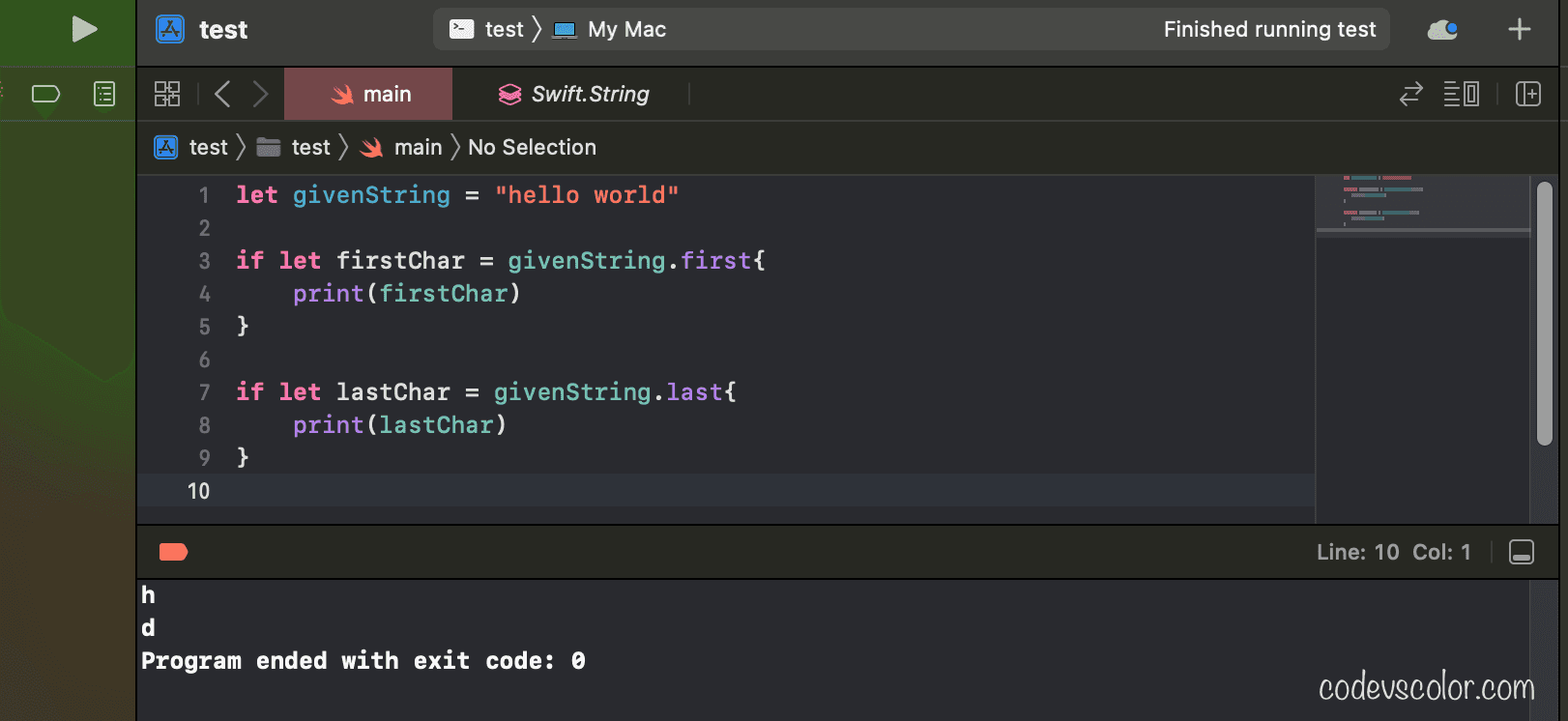1568x721 pixels.
Task: Click the main file breadcrumb
Action: click(402, 148)
